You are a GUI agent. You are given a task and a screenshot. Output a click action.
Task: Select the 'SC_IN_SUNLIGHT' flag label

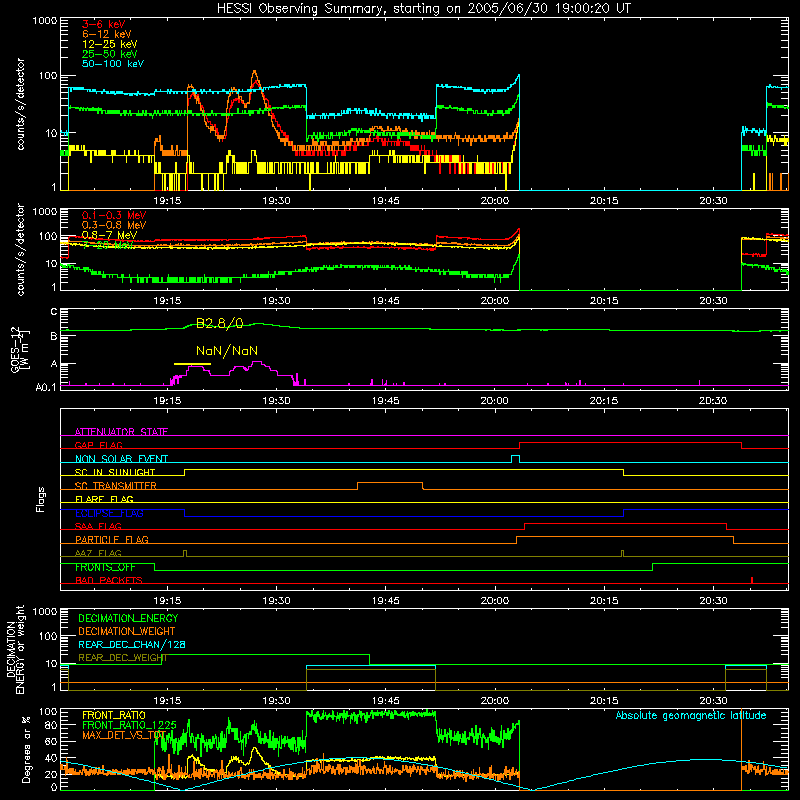(115, 472)
